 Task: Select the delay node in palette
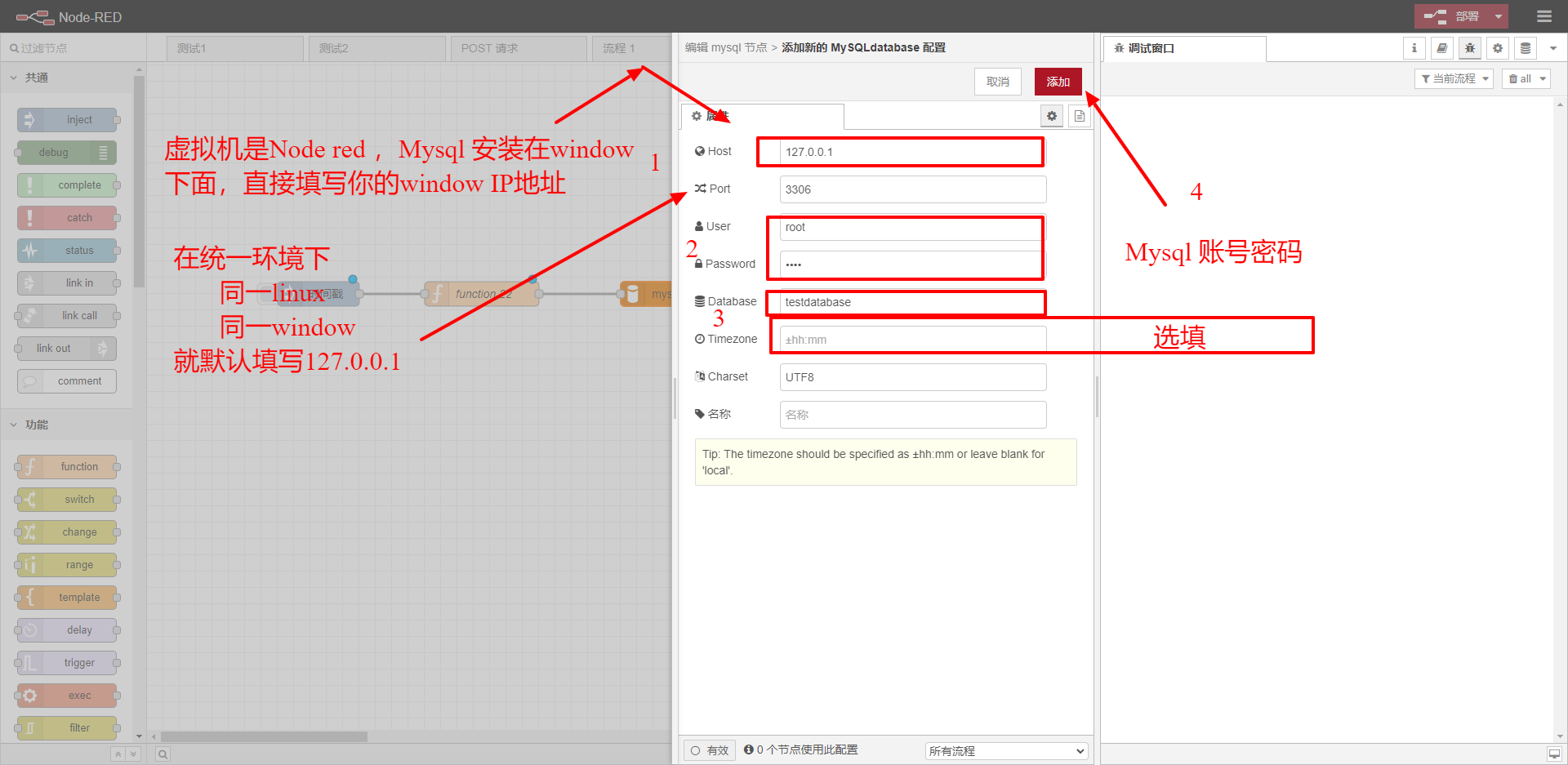67,630
